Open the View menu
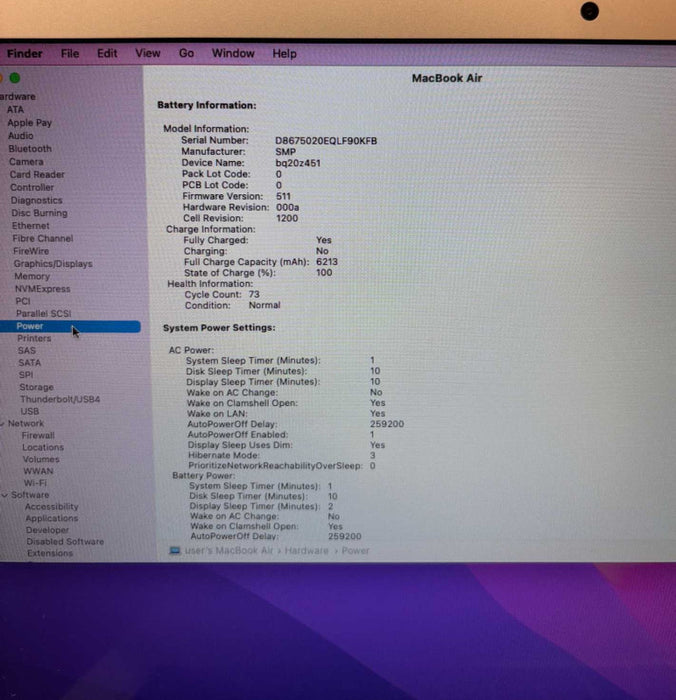676x700 pixels. point(148,54)
